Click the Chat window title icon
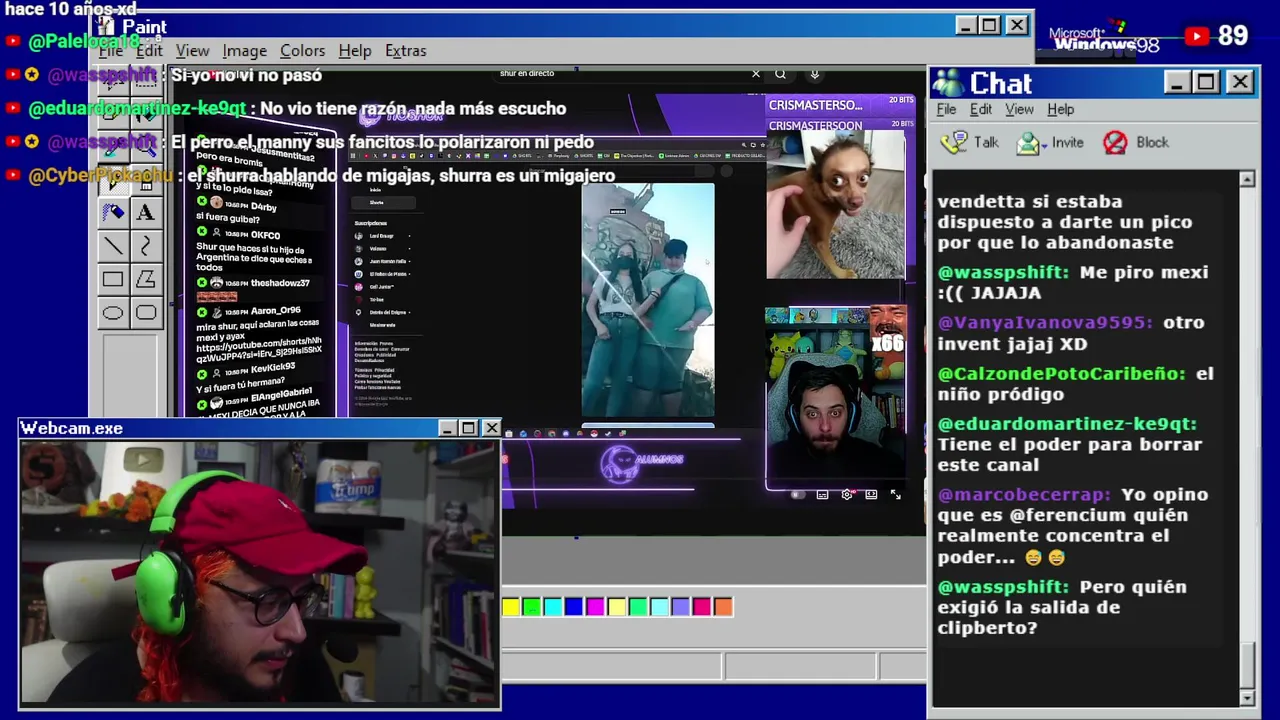The height and width of the screenshot is (720, 1280). point(947,83)
